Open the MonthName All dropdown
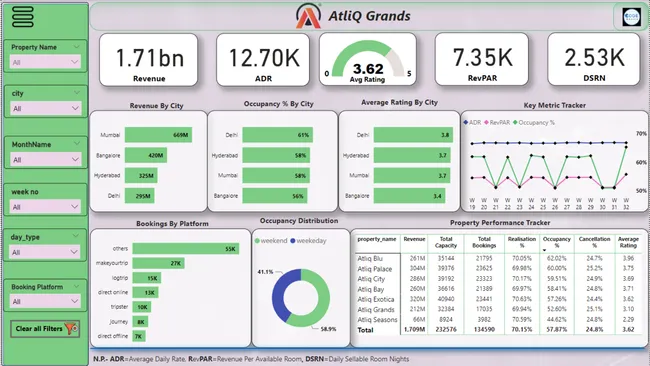This screenshot has width=650, height=366. click(x=45, y=160)
